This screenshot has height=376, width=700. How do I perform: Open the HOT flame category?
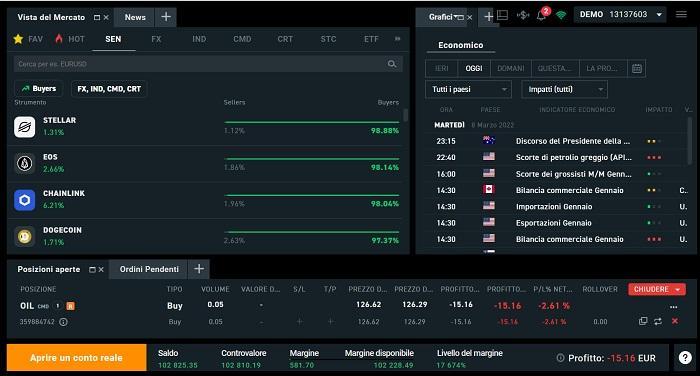[x=69, y=39]
